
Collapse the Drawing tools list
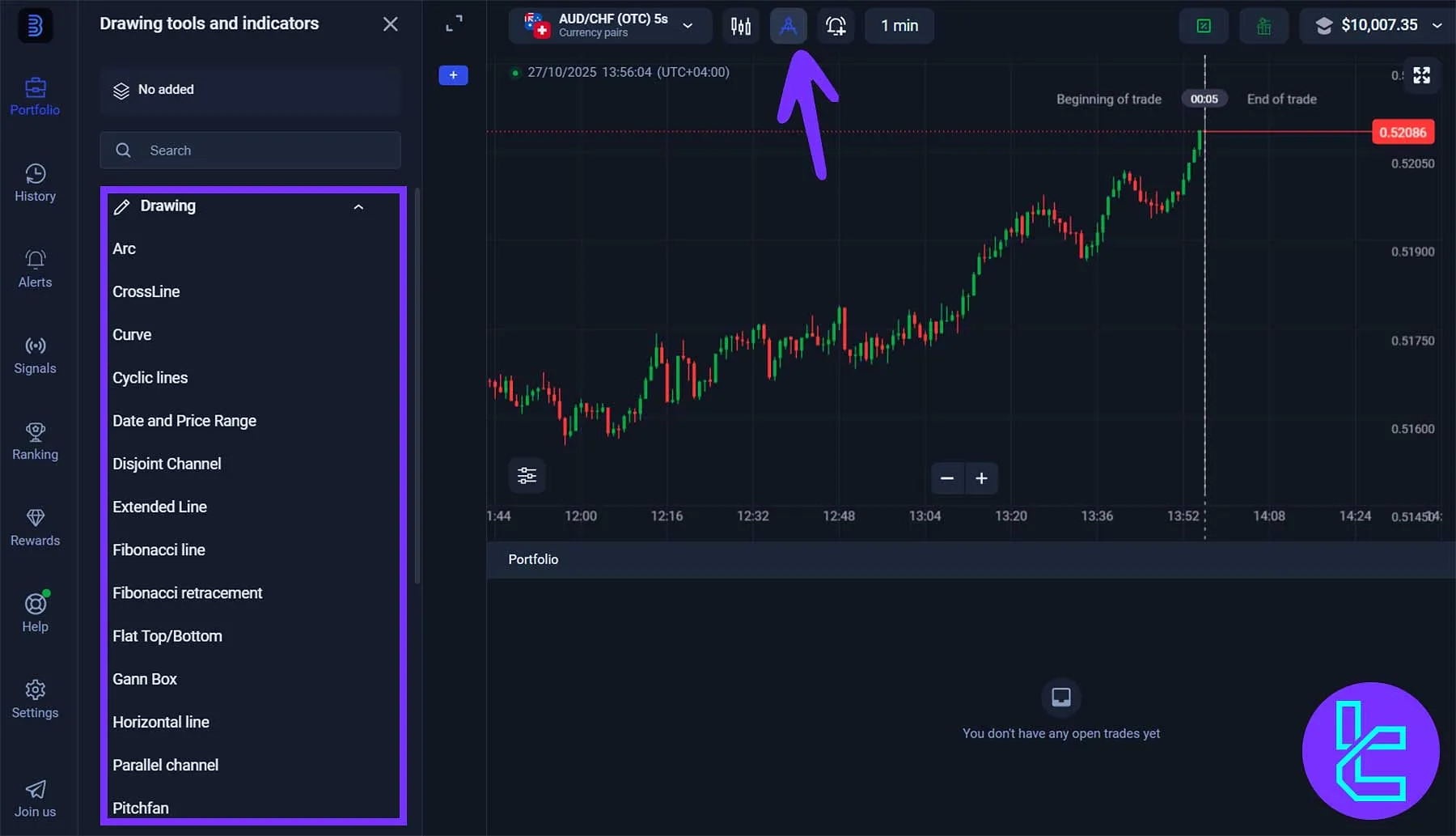point(358,207)
